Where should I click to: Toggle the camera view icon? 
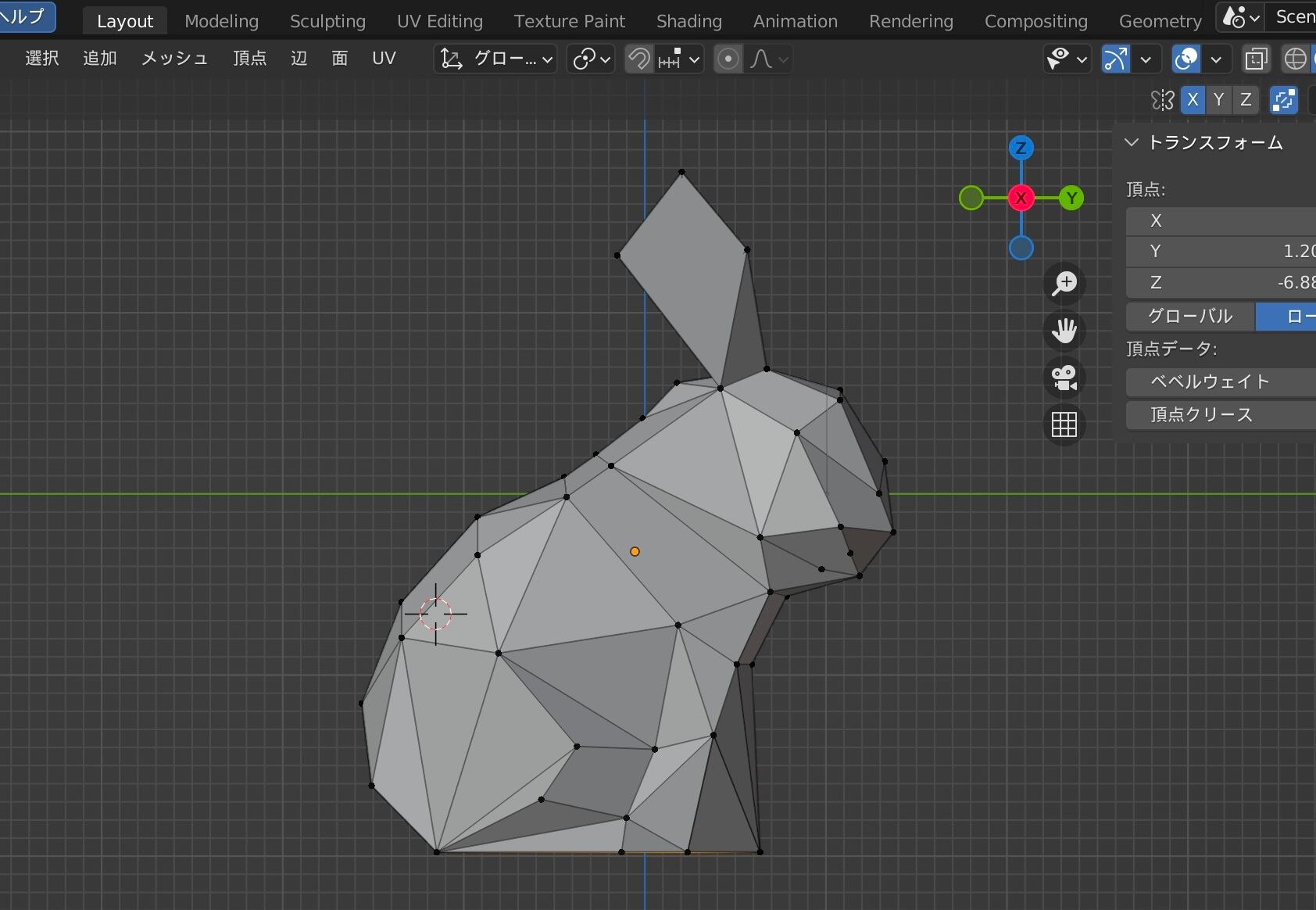coord(1064,378)
